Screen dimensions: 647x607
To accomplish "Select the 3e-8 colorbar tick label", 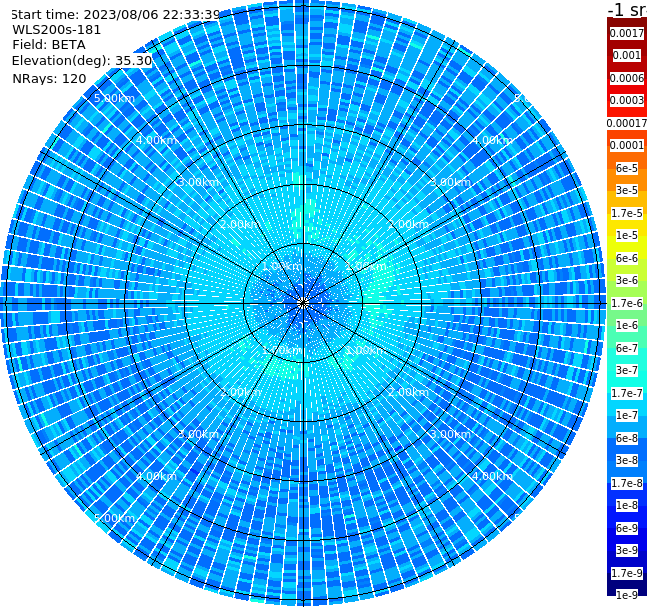I will [x=627, y=460].
